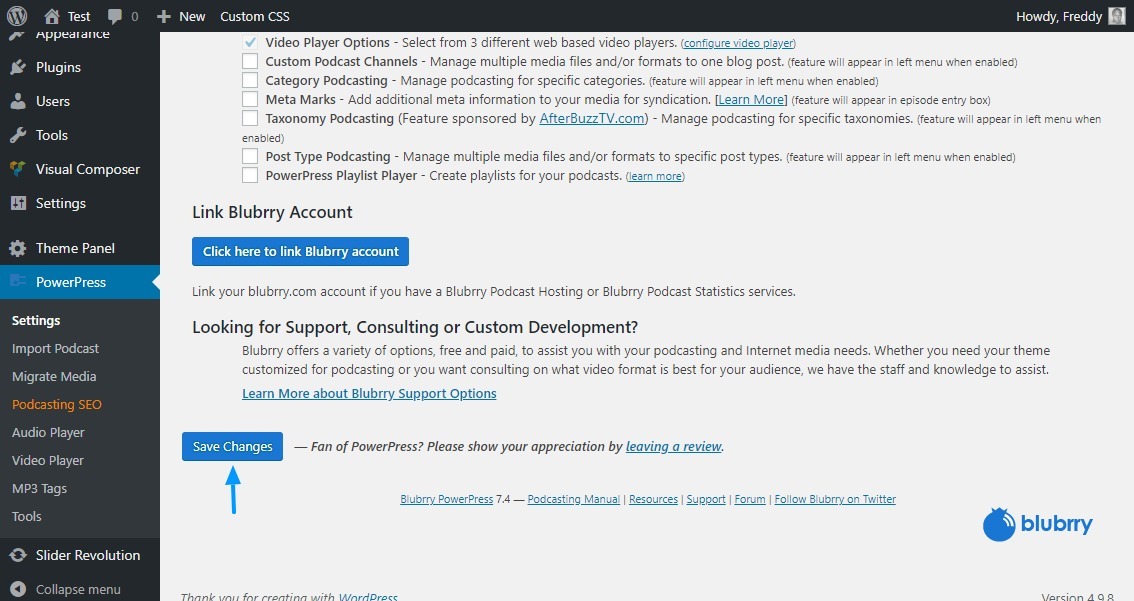The height and width of the screenshot is (601, 1134).
Task: Click Freddy's avatar thumbnail
Action: coord(1117,16)
